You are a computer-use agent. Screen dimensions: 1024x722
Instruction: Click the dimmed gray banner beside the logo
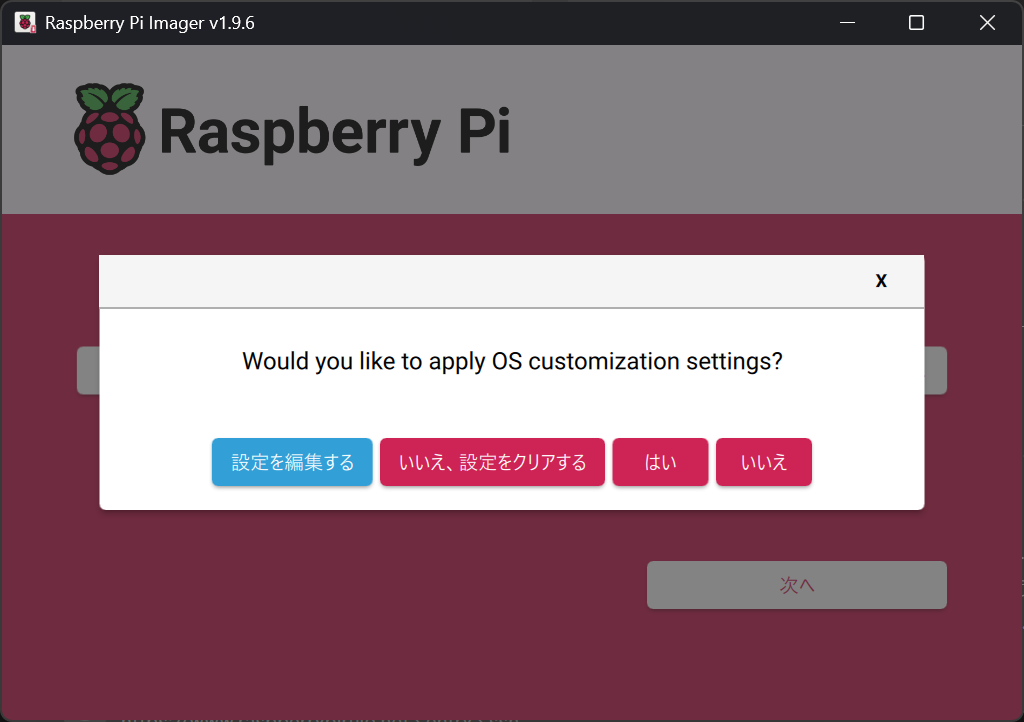[760, 130]
